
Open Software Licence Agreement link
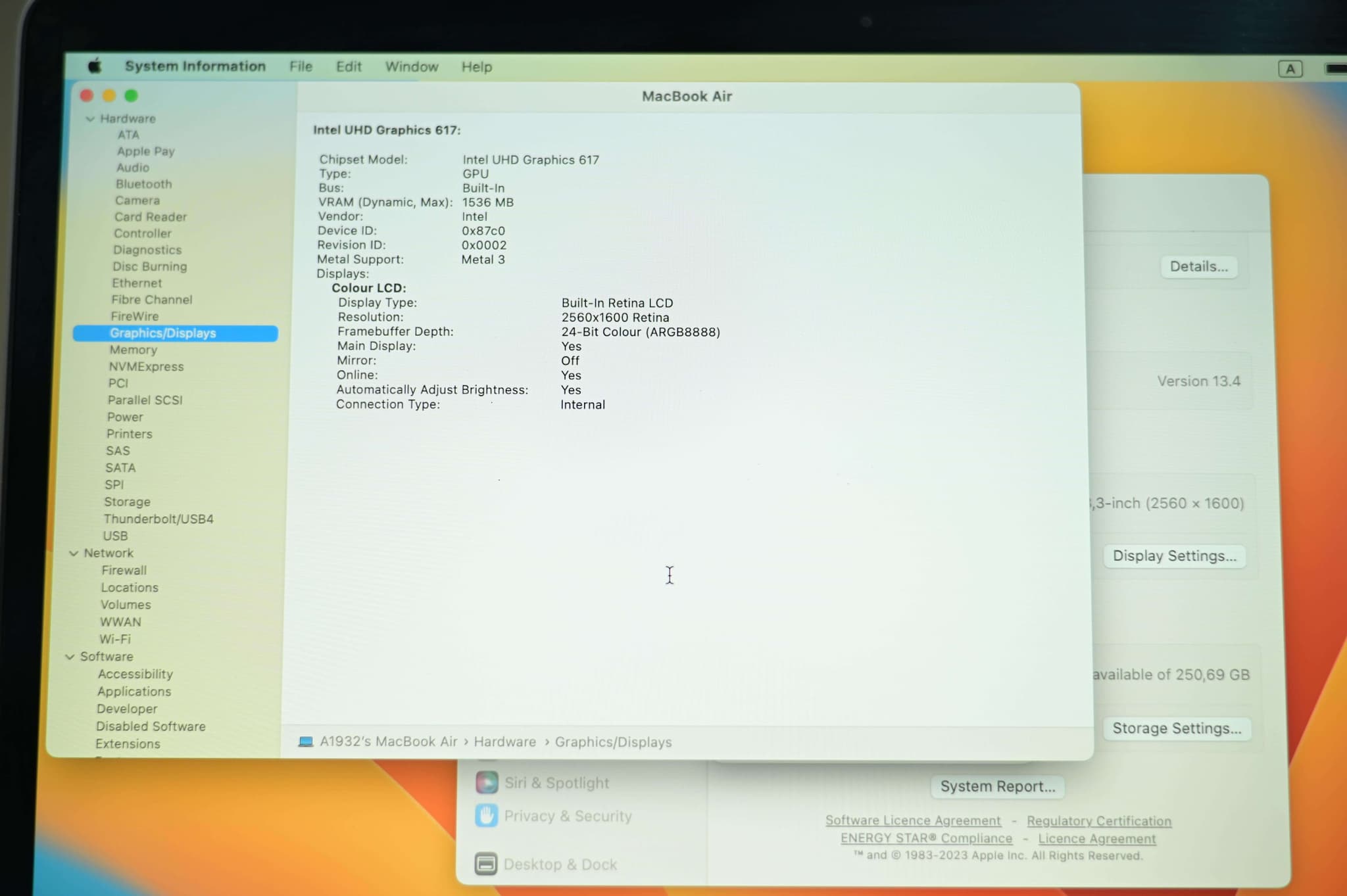[x=913, y=820]
